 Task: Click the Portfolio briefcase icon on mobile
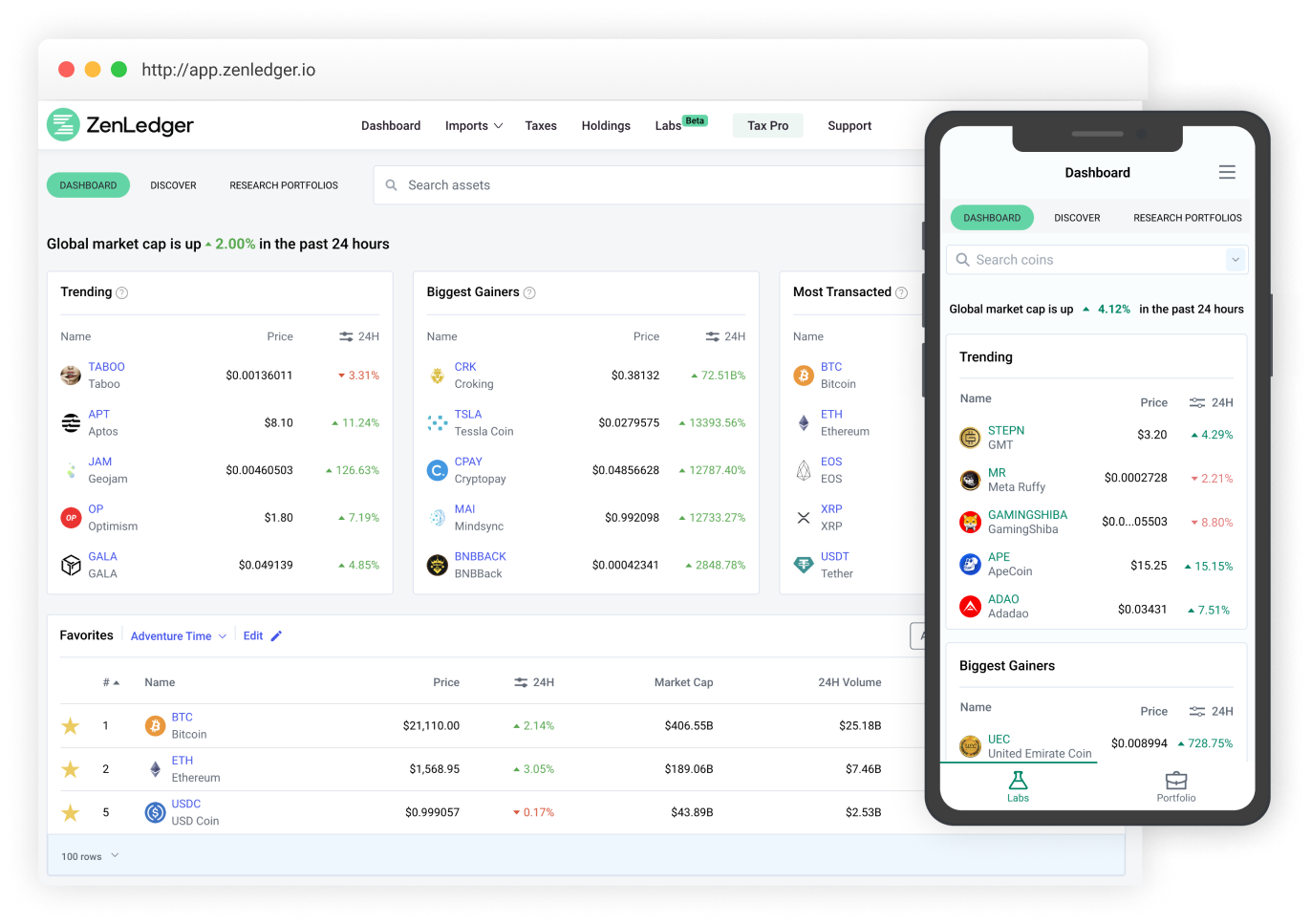(x=1176, y=781)
